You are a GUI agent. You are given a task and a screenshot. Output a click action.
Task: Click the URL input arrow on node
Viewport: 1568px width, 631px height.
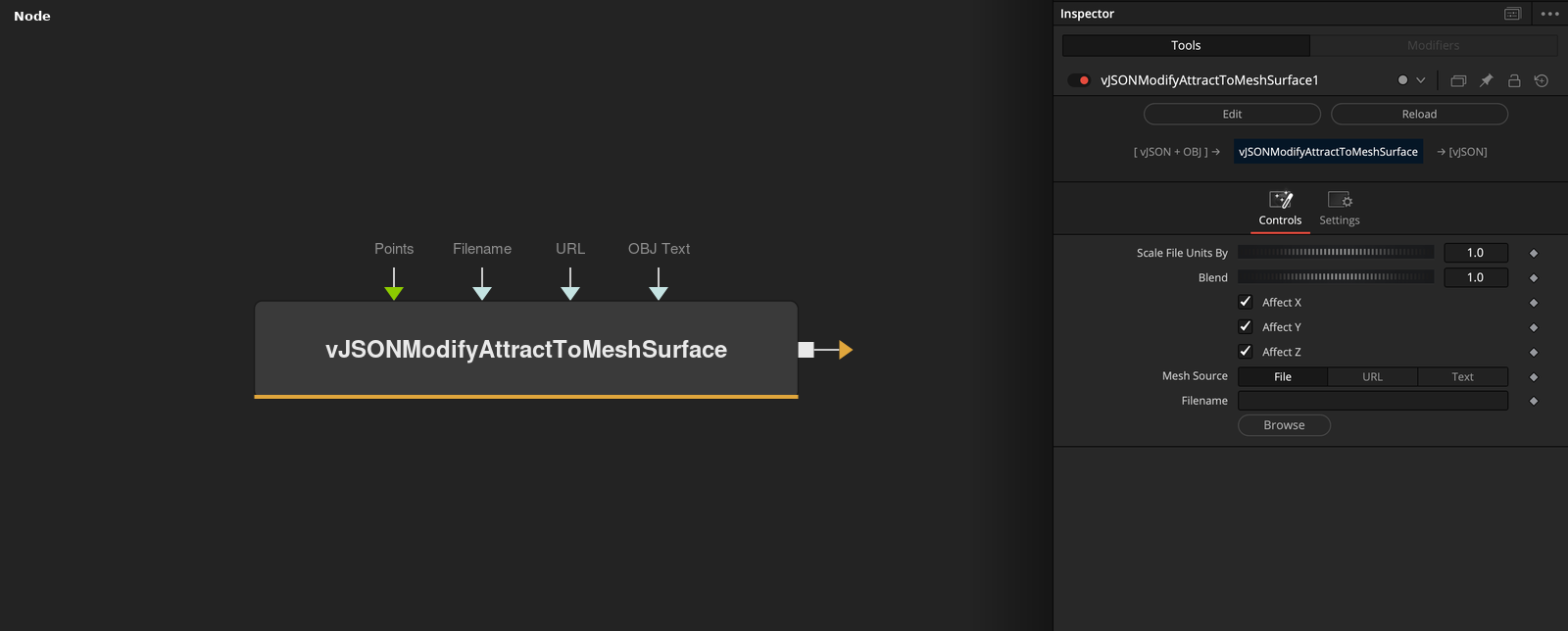570,292
